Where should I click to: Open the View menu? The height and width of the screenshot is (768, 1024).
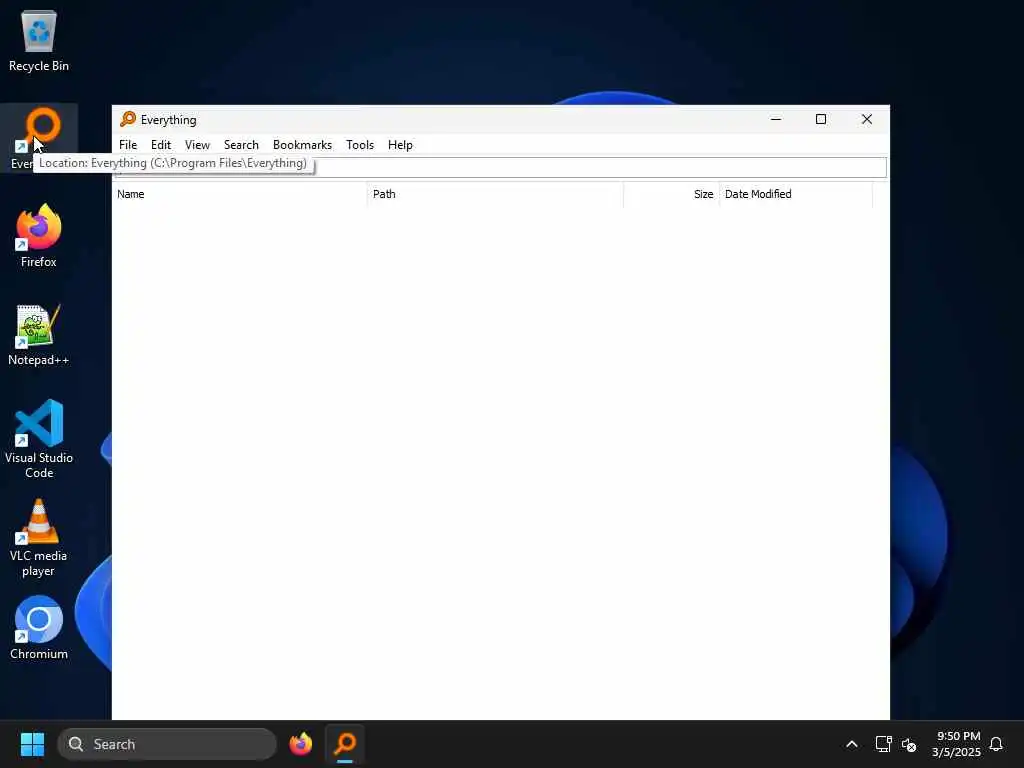pos(197,145)
